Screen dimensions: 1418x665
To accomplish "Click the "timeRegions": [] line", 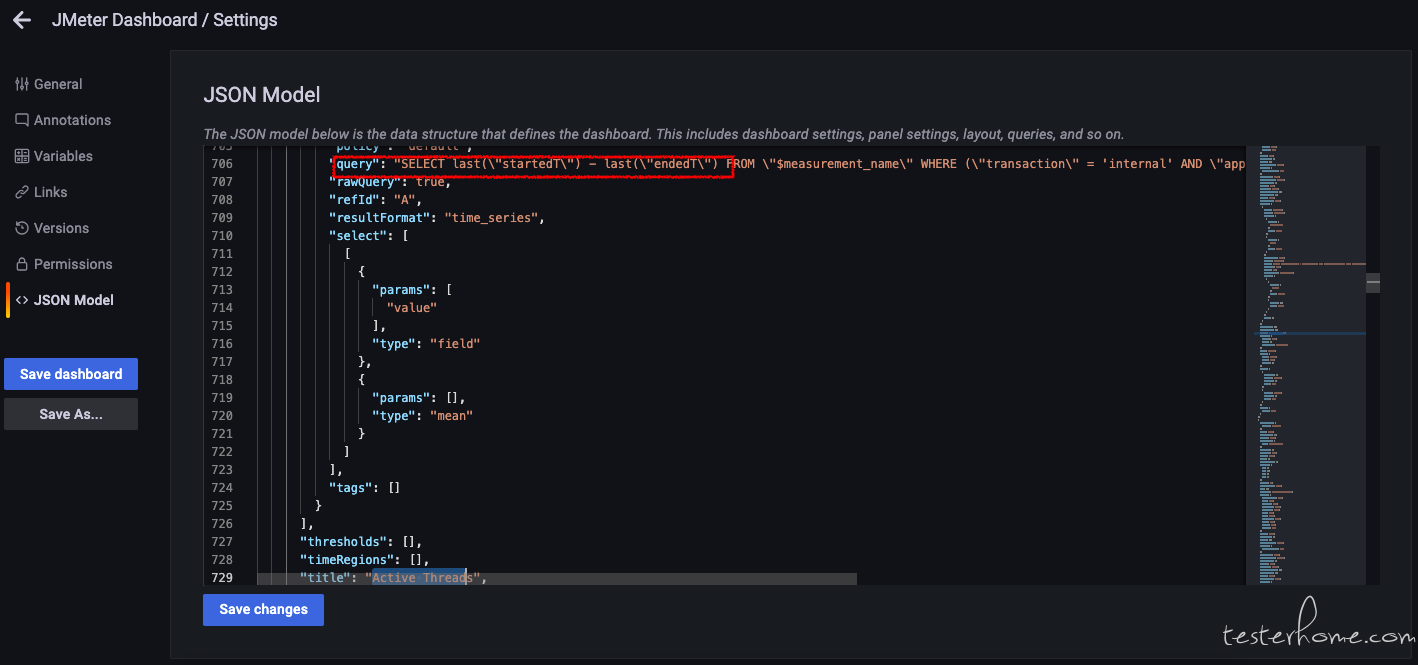I will click(x=364, y=559).
